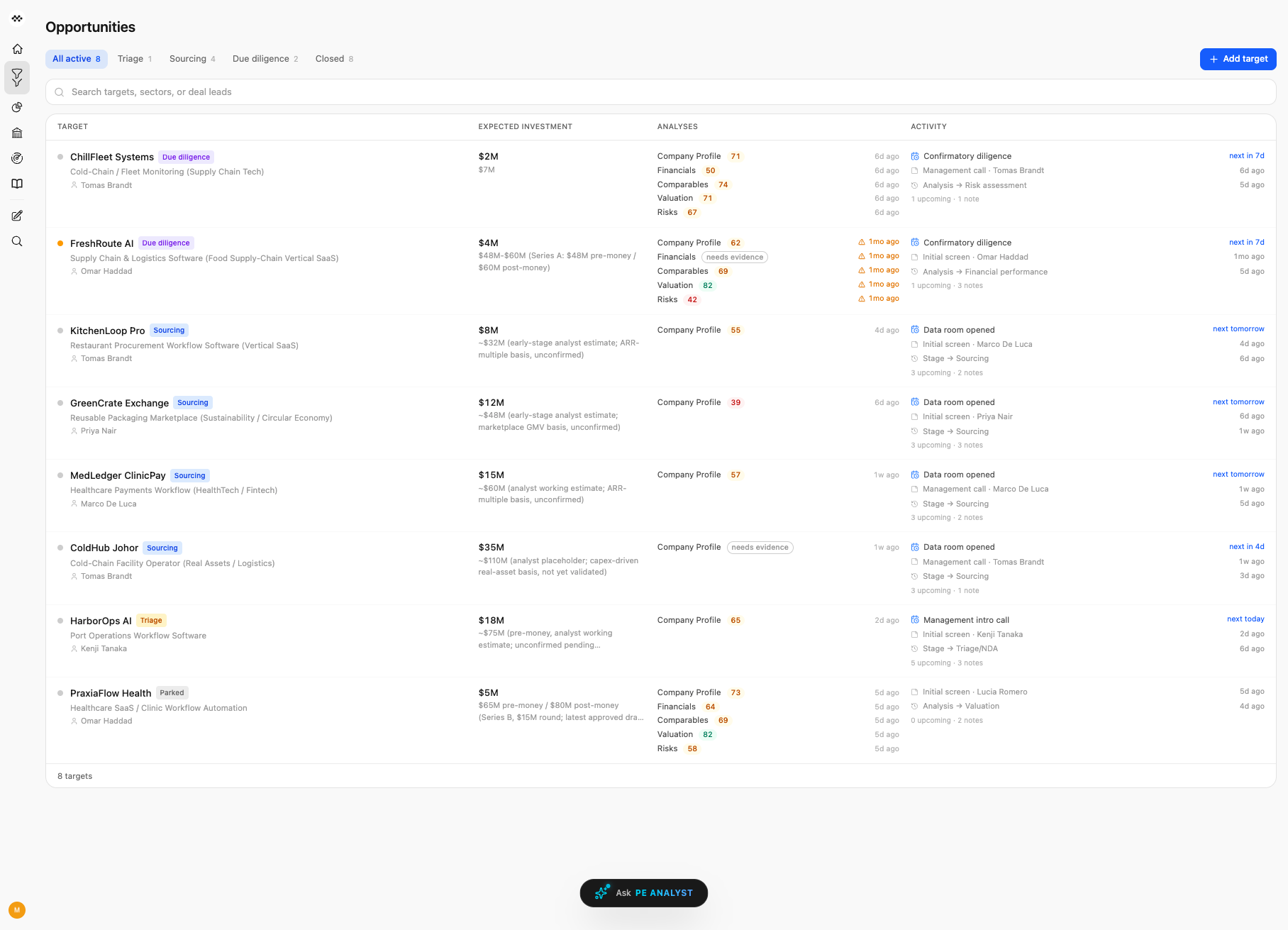Viewport: 1288px width, 930px height.
Task: Click ChillFleet Confirmatory diligence calendar icon
Action: point(915,156)
